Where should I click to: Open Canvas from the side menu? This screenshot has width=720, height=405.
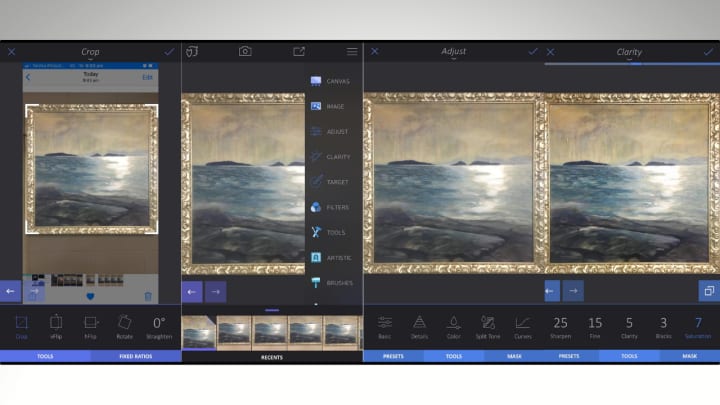pos(331,81)
